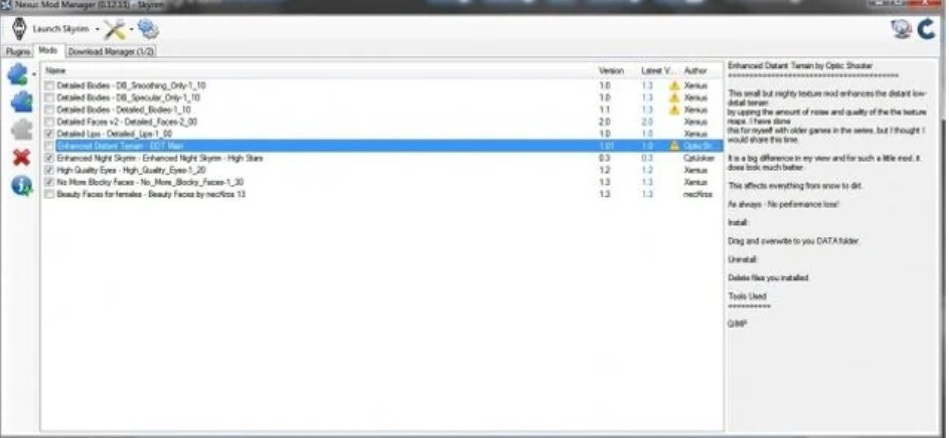
Task: Open the tools icon dropdown arrow
Action: (x=131, y=29)
